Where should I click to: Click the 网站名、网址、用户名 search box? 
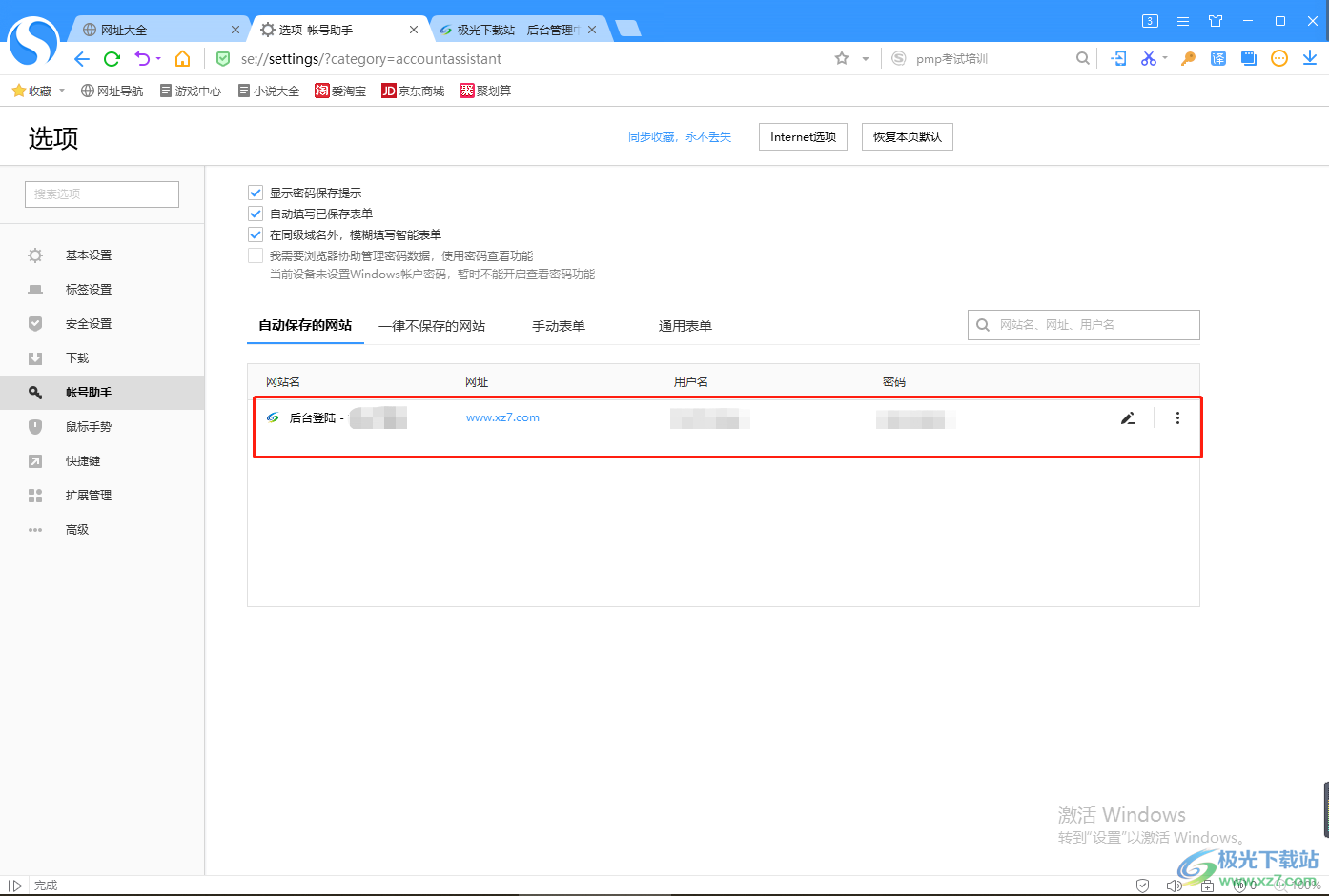point(1084,325)
